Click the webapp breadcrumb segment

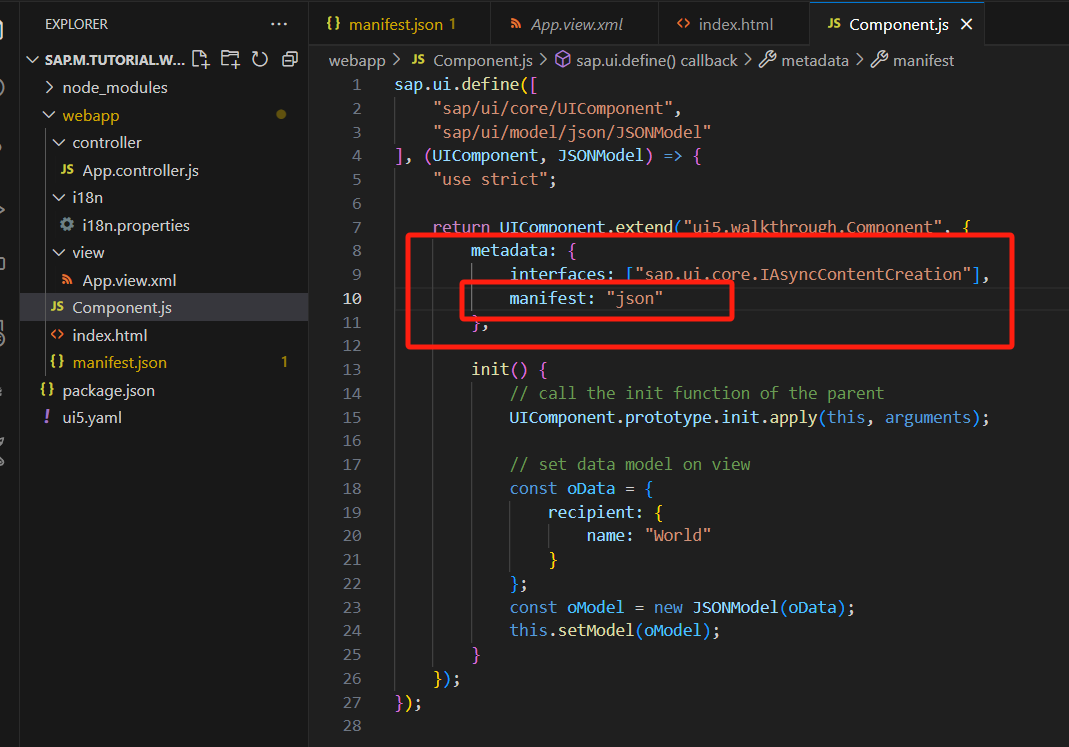click(x=356, y=60)
